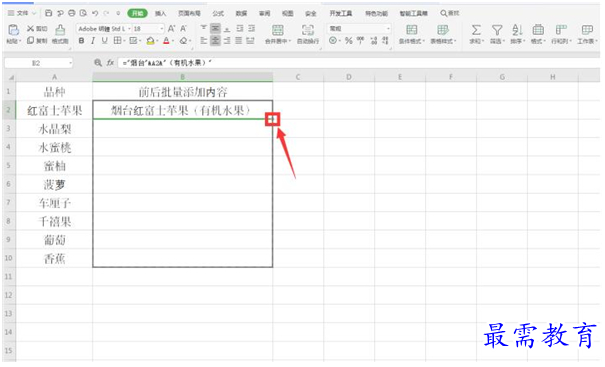Toggle middle vertical alignment
605x367 pixels.
pos(215,28)
